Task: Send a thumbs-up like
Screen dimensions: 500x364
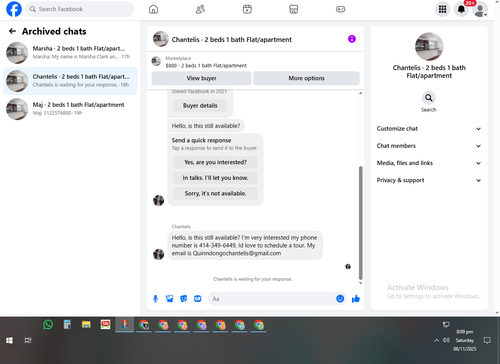Action: point(356,299)
